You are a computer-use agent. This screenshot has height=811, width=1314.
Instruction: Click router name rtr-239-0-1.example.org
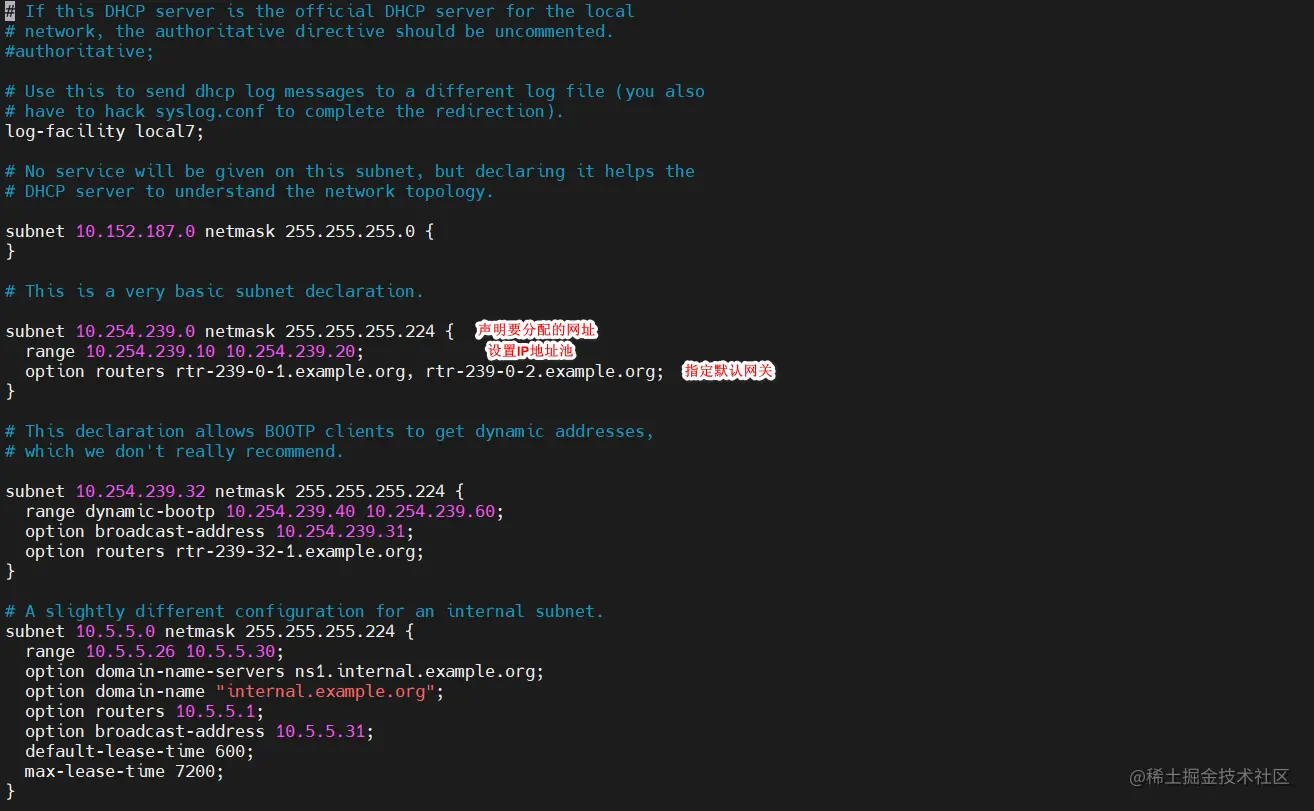coord(290,371)
